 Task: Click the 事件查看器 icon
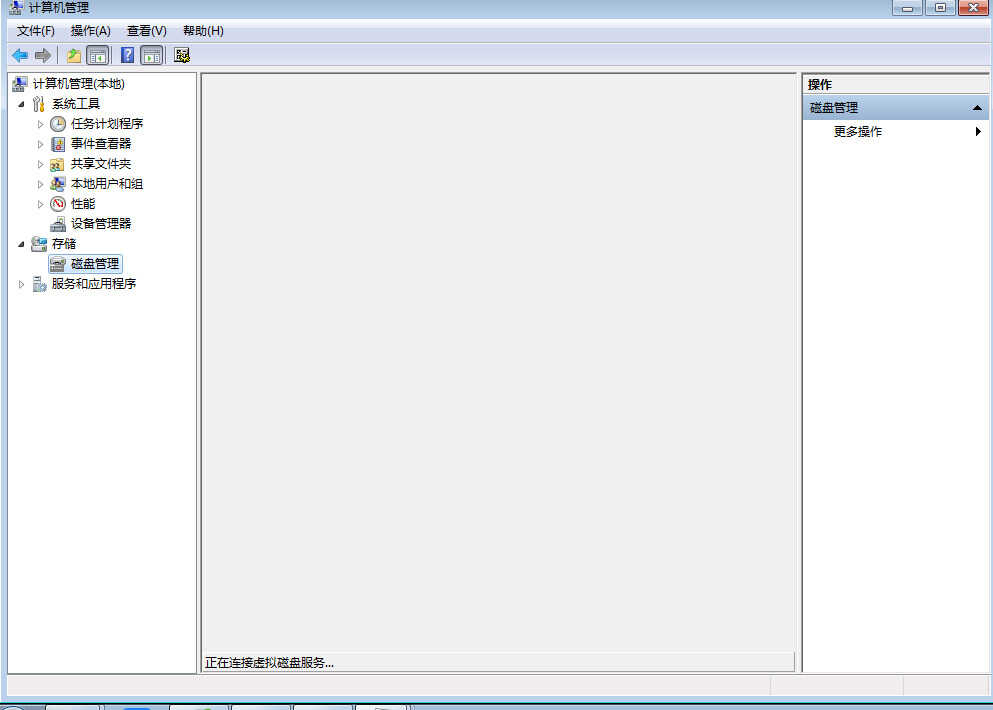58,144
